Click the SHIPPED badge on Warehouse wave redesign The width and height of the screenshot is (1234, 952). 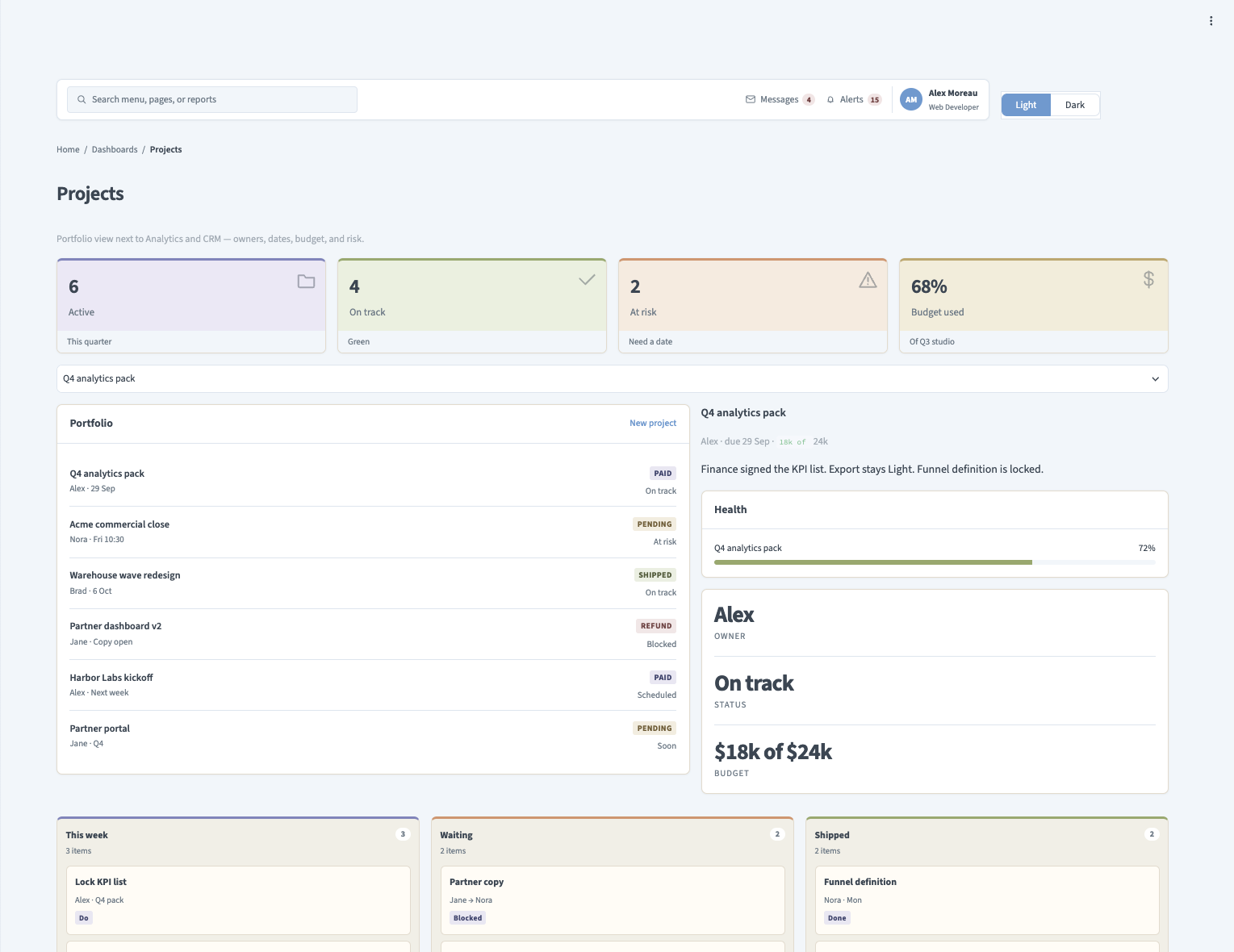[655, 575]
